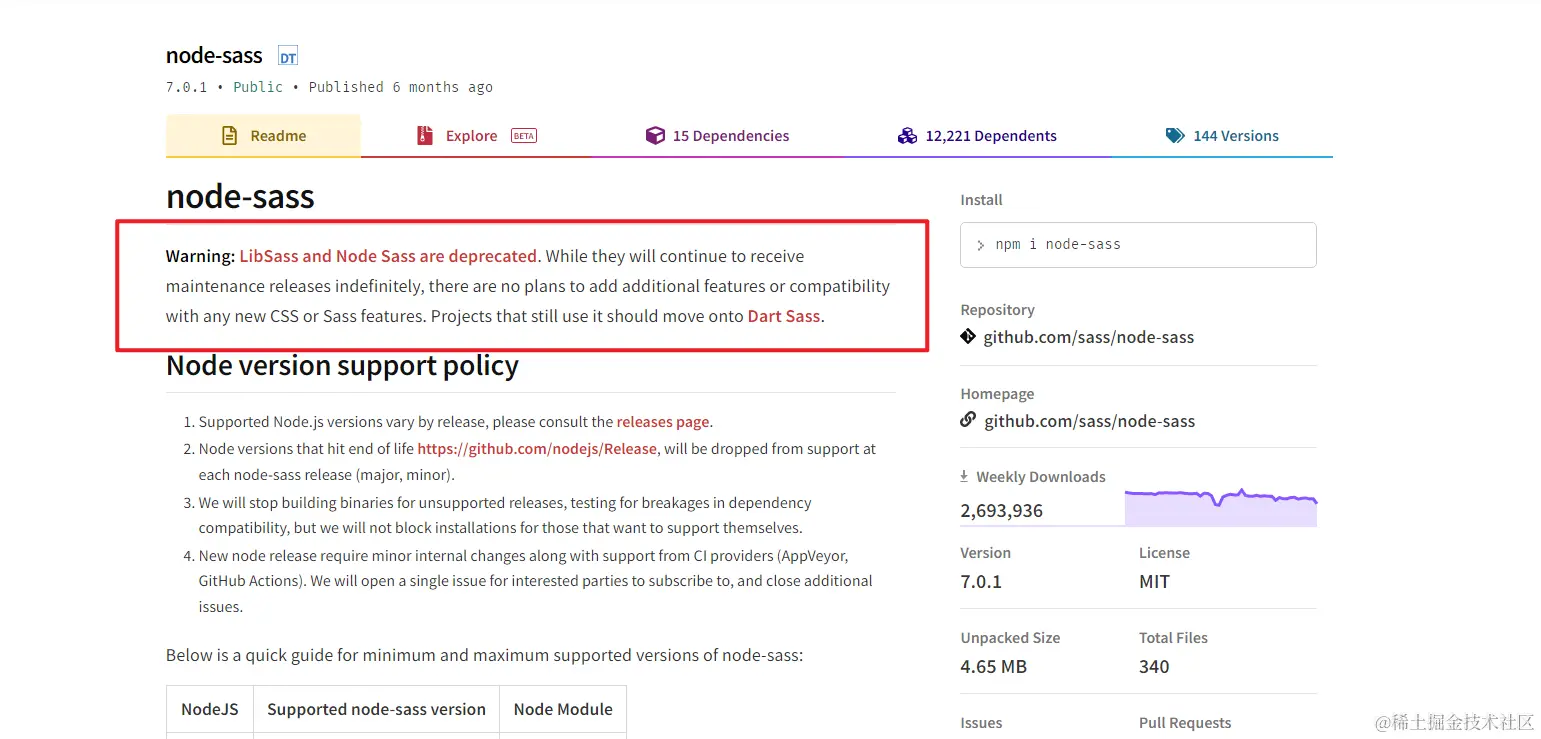Viewport: 1541px width, 739px height.
Task: Click the Install section label
Action: click(x=981, y=200)
